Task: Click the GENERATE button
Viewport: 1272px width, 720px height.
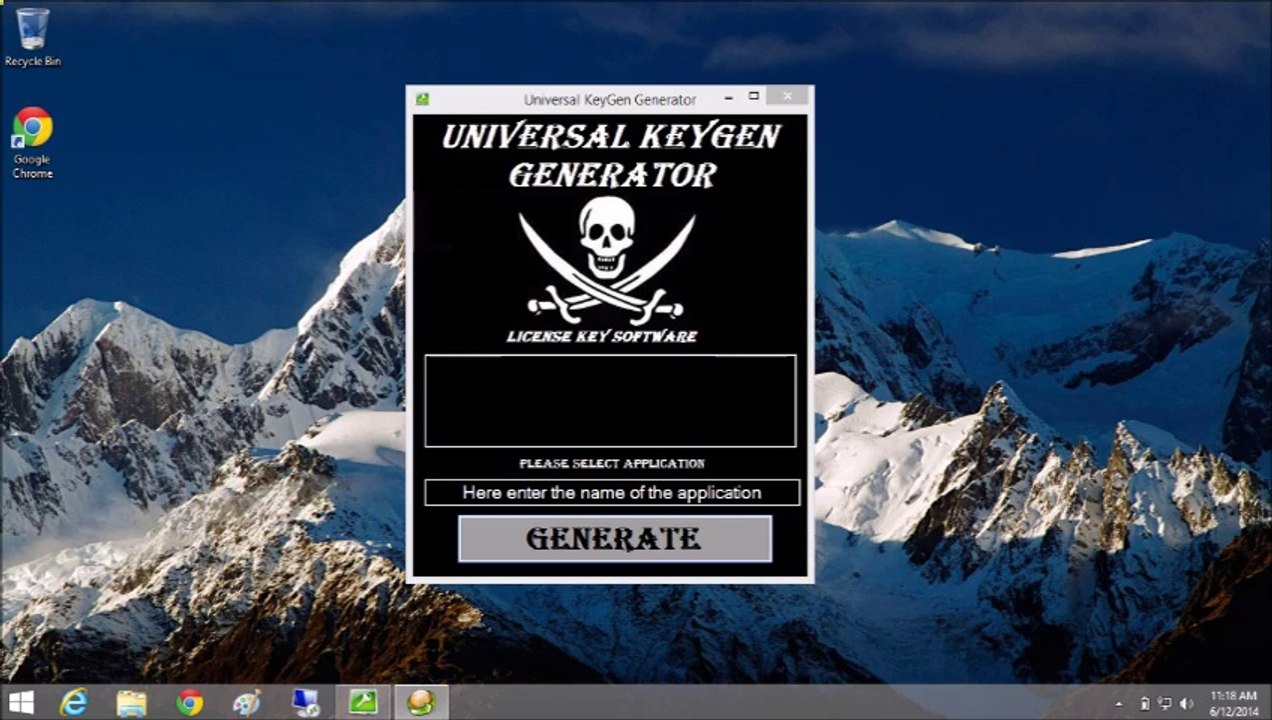Action: [614, 539]
